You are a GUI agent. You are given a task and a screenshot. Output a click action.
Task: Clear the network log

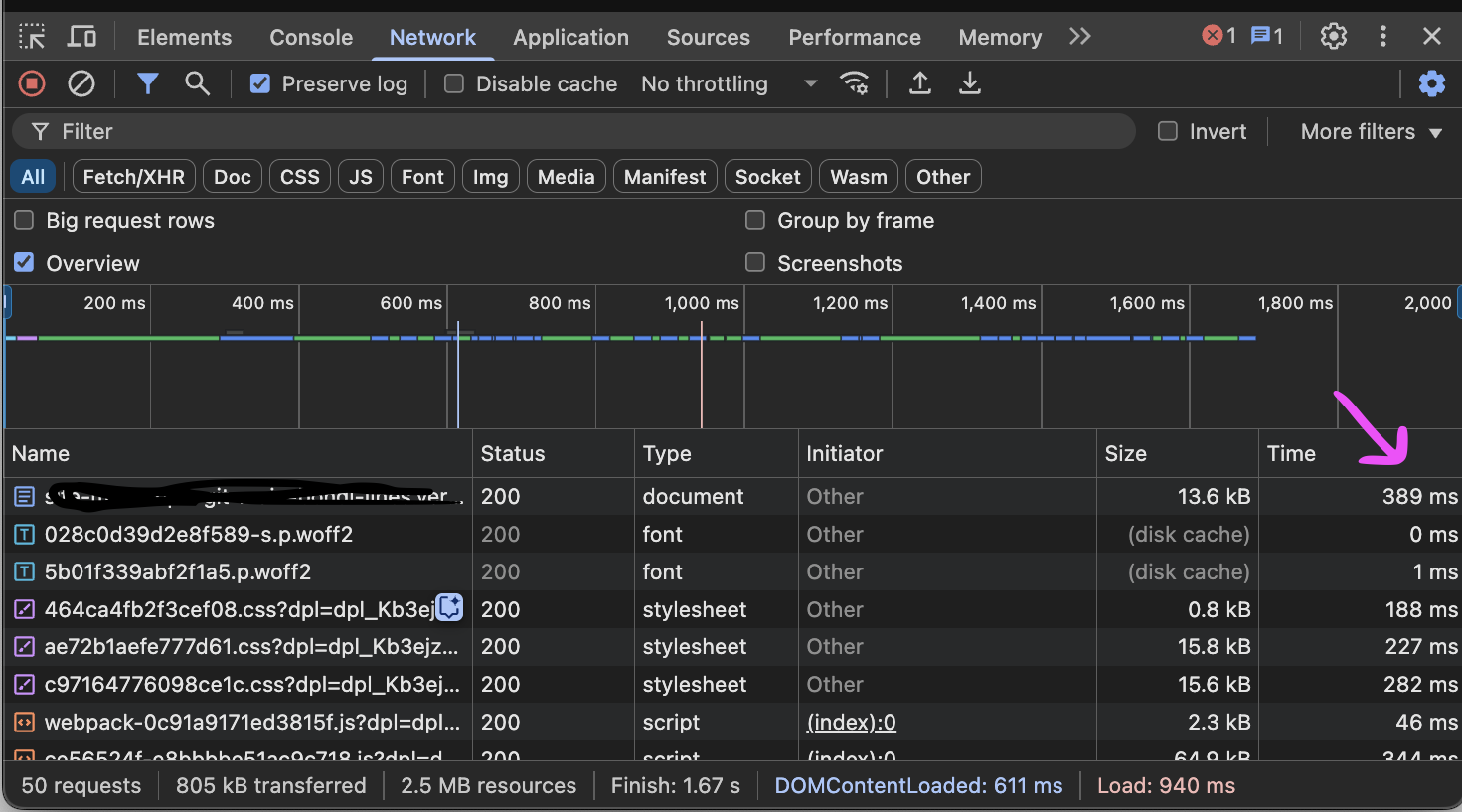(81, 83)
